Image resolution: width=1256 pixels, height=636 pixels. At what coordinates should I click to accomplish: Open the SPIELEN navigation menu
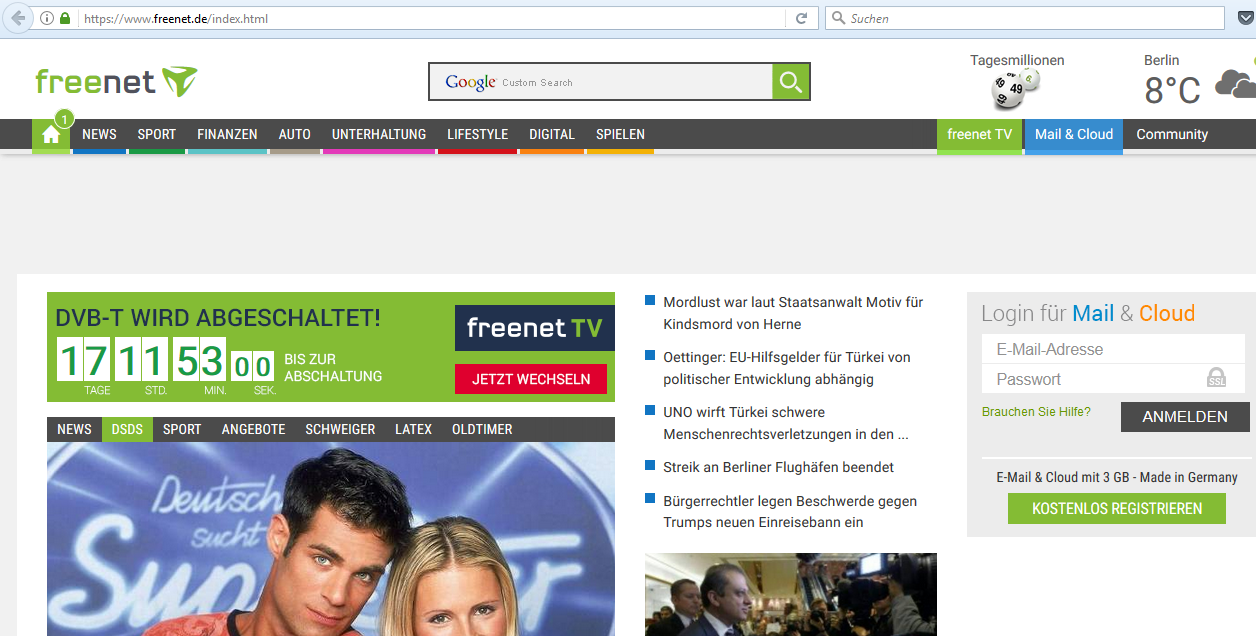click(x=620, y=134)
